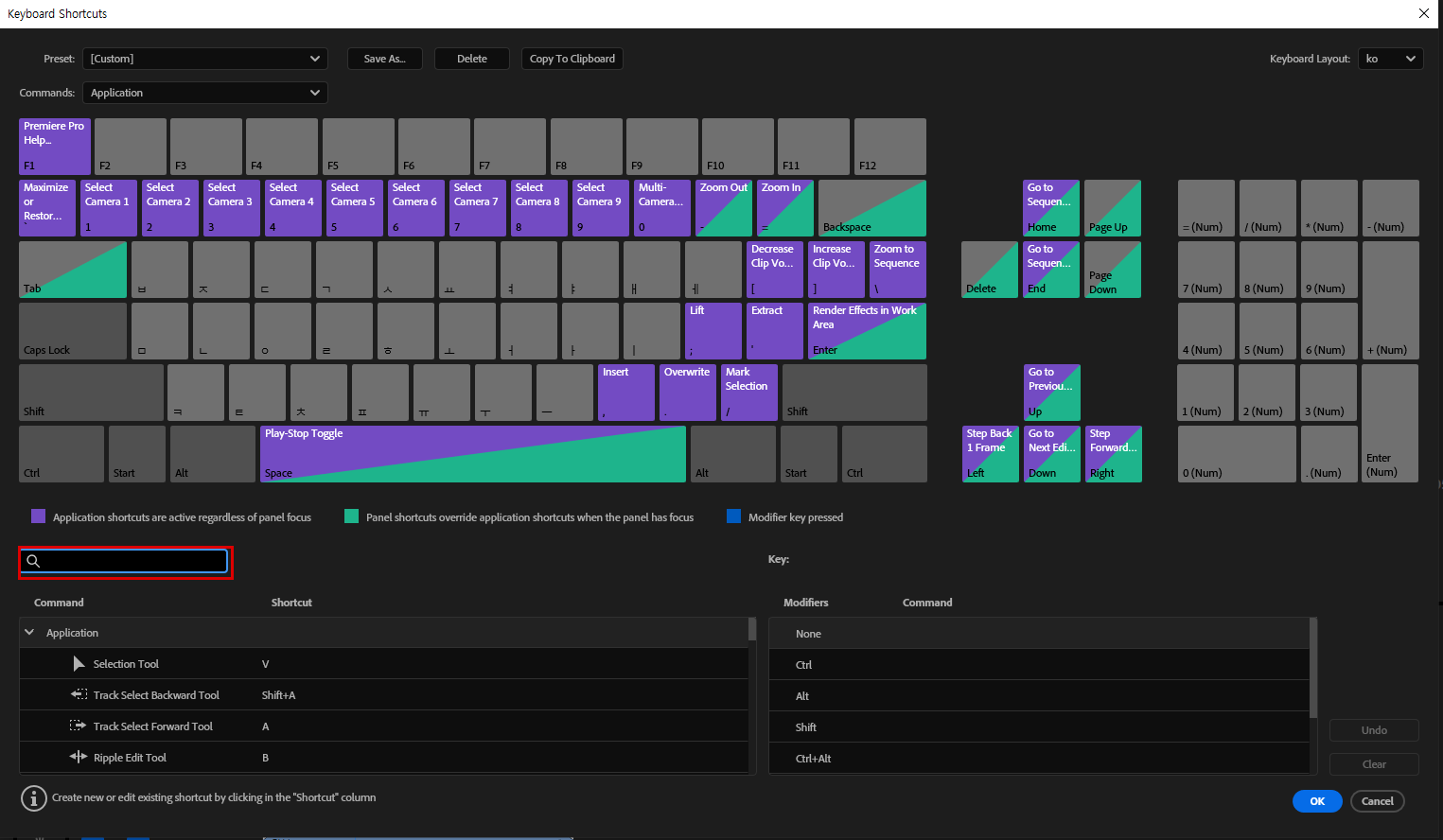Select the Go to Sequence Home key
This screenshot has height=840, width=1443.
1051,208
